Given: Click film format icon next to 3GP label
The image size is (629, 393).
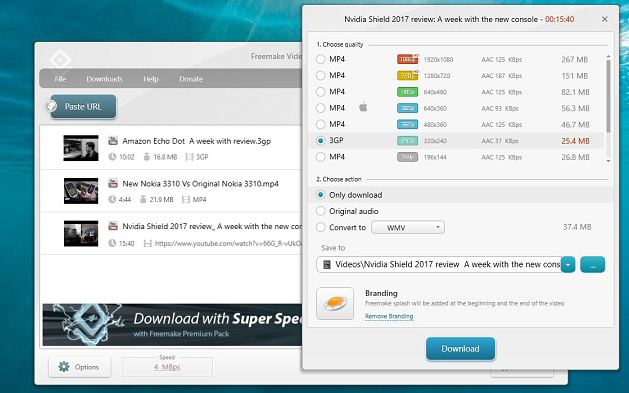Looking at the screenshot, I should tap(189, 157).
